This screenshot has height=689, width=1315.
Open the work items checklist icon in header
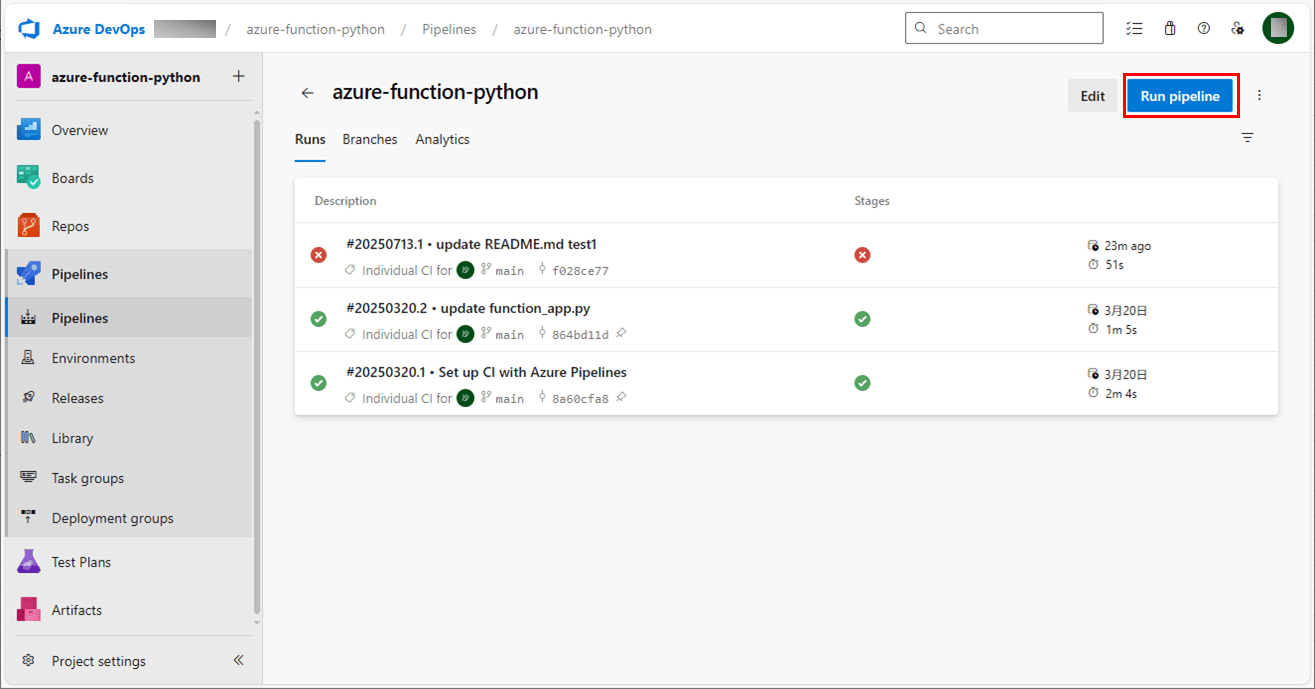coord(1134,29)
